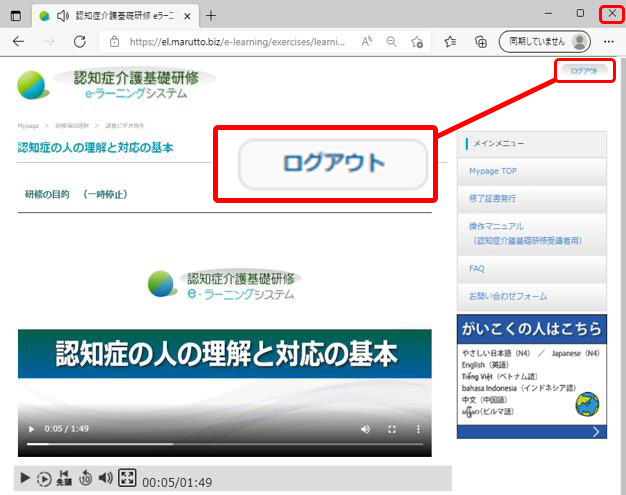This screenshot has height=495, width=626.
Task: Open the video's three-dot options menu
Action: [418, 429]
